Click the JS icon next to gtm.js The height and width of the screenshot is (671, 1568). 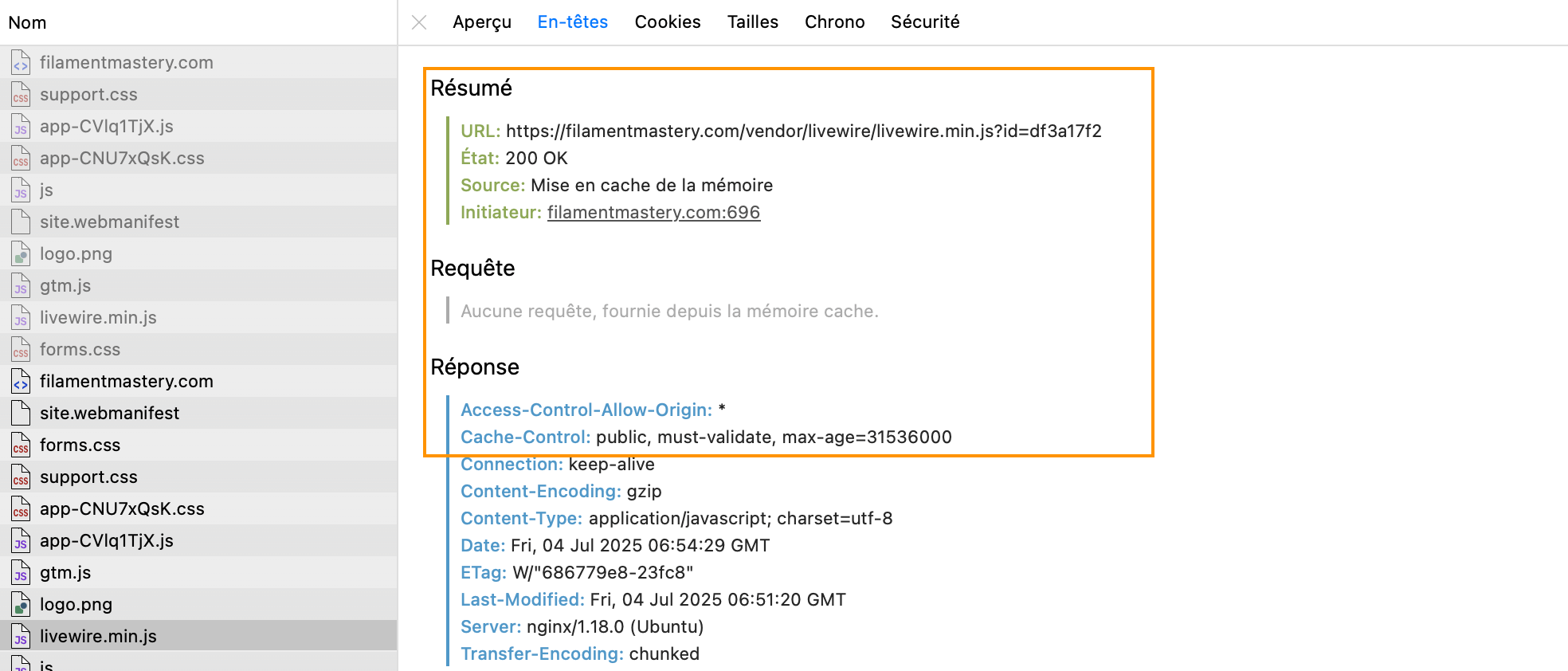pyautogui.click(x=20, y=285)
